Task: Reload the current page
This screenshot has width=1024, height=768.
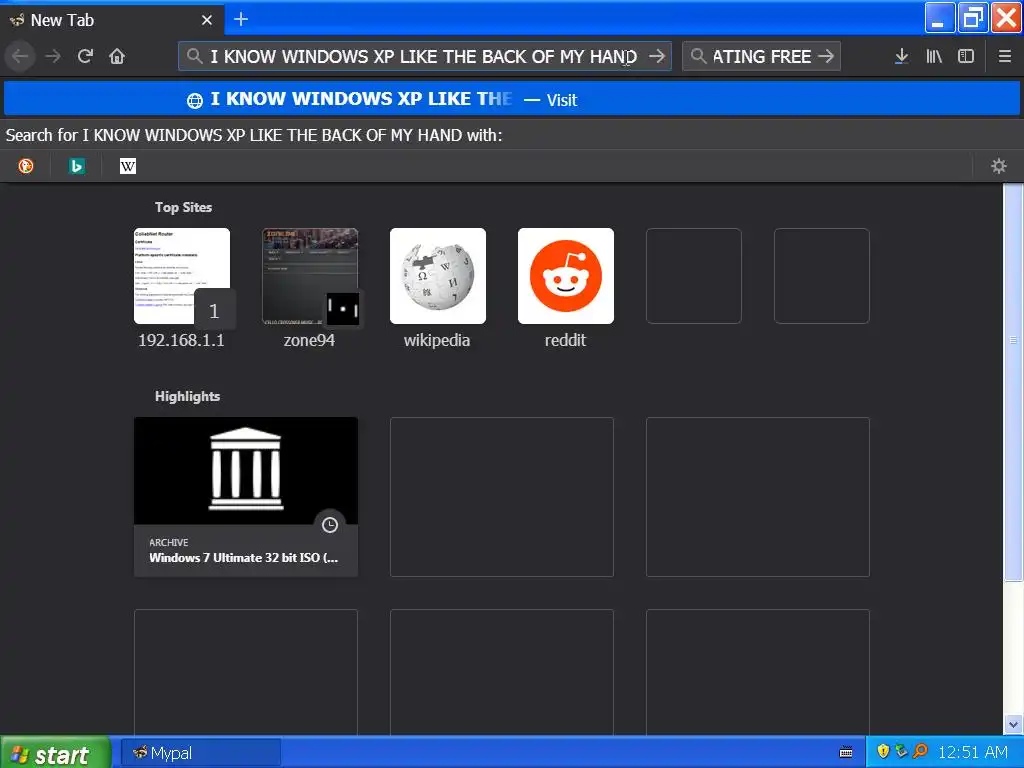Action: coord(85,57)
